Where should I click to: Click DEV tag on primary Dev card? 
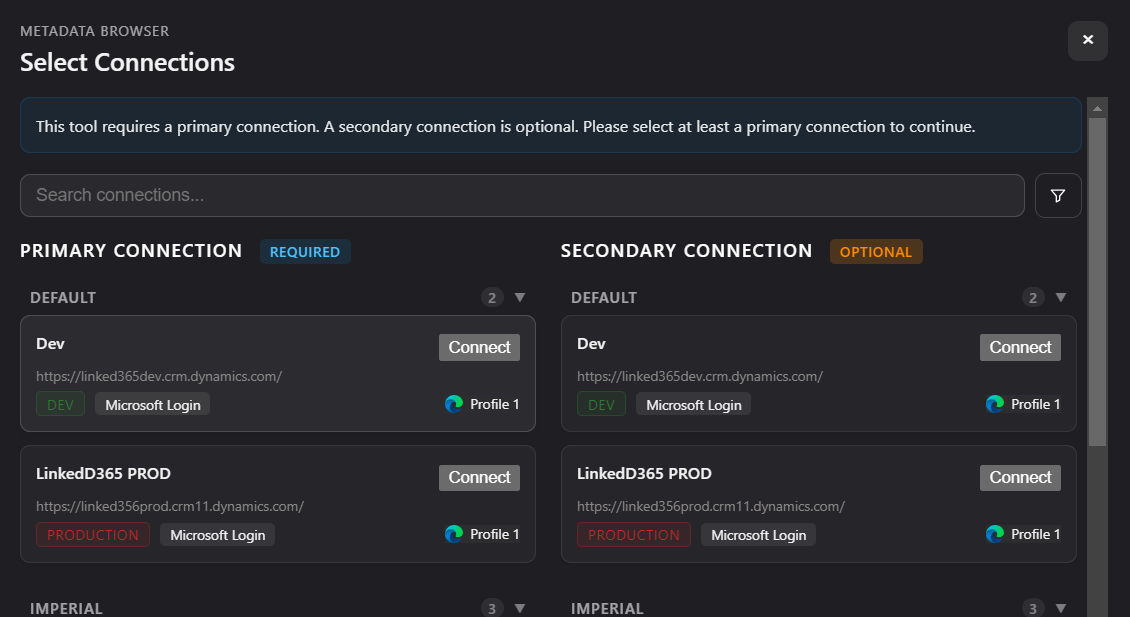coord(61,404)
